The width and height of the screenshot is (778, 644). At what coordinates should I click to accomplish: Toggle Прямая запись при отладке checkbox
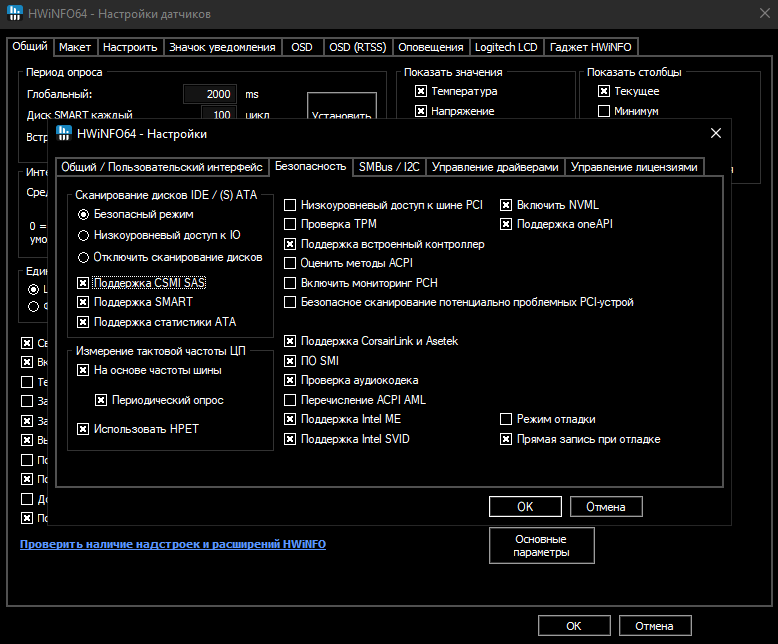(x=506, y=439)
